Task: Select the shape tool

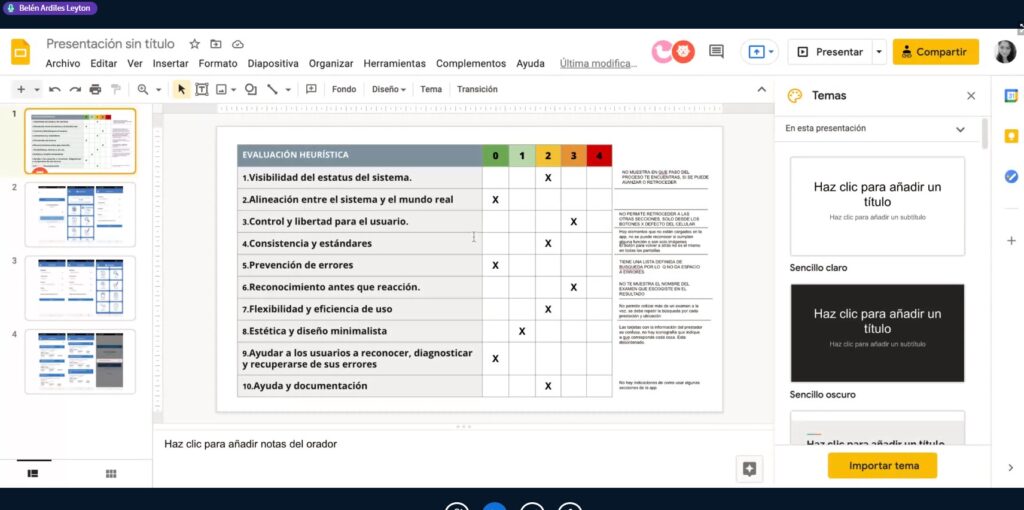Action: (x=251, y=89)
